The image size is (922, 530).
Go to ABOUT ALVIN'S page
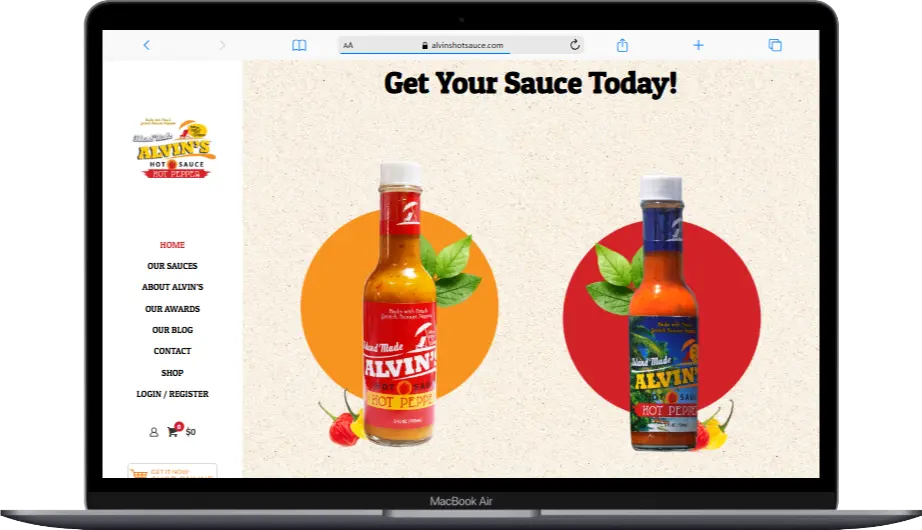click(x=172, y=287)
